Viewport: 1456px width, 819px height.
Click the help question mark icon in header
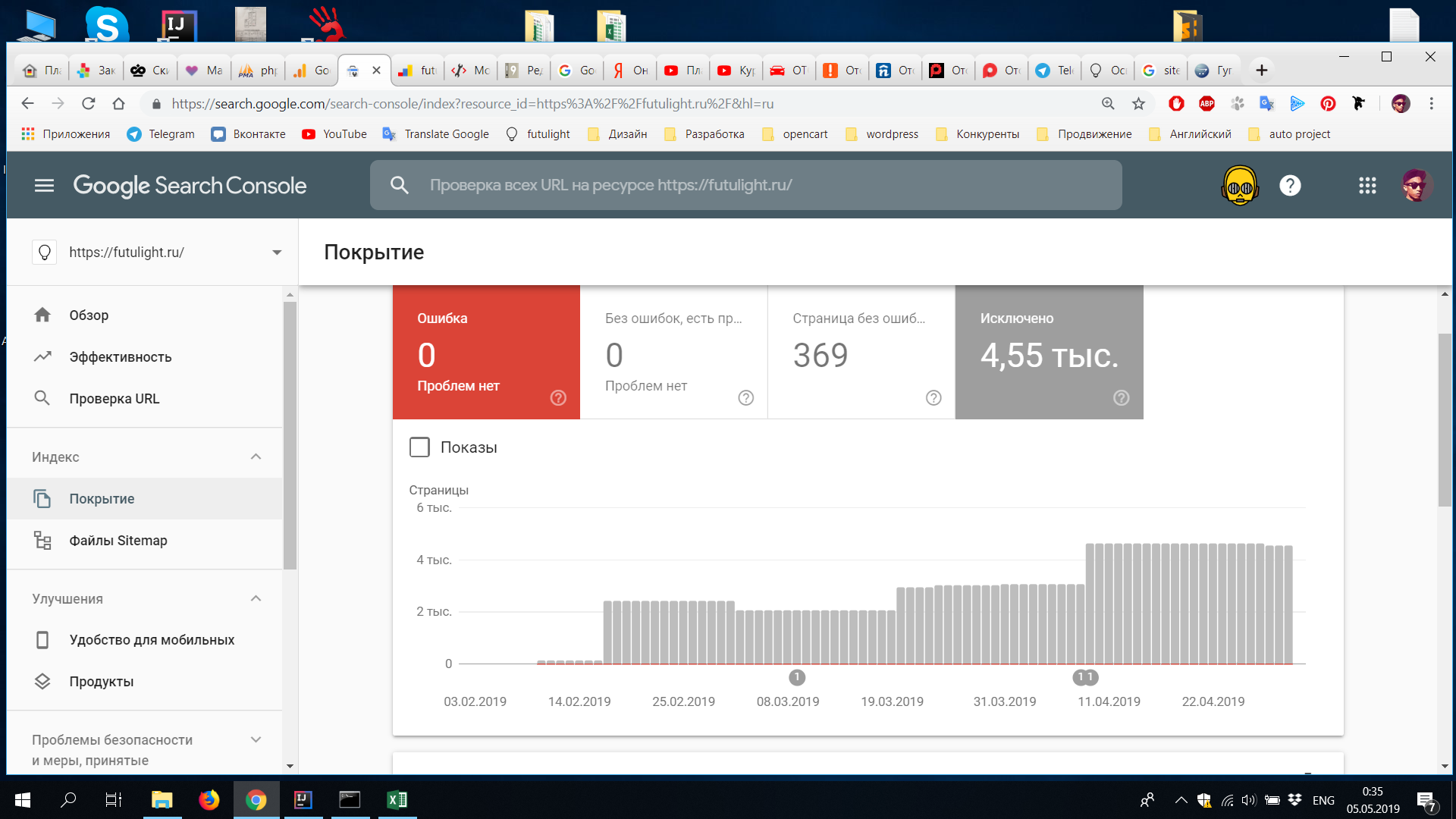(1289, 185)
